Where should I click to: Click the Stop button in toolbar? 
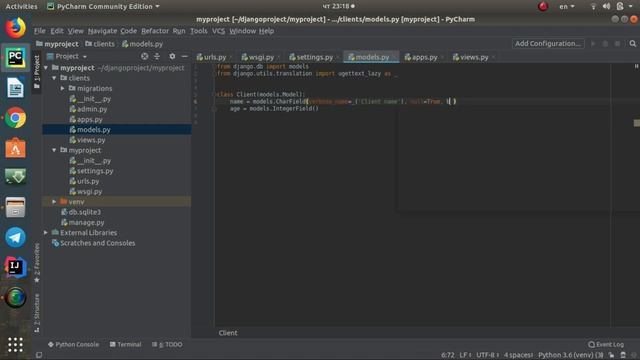(x=618, y=44)
